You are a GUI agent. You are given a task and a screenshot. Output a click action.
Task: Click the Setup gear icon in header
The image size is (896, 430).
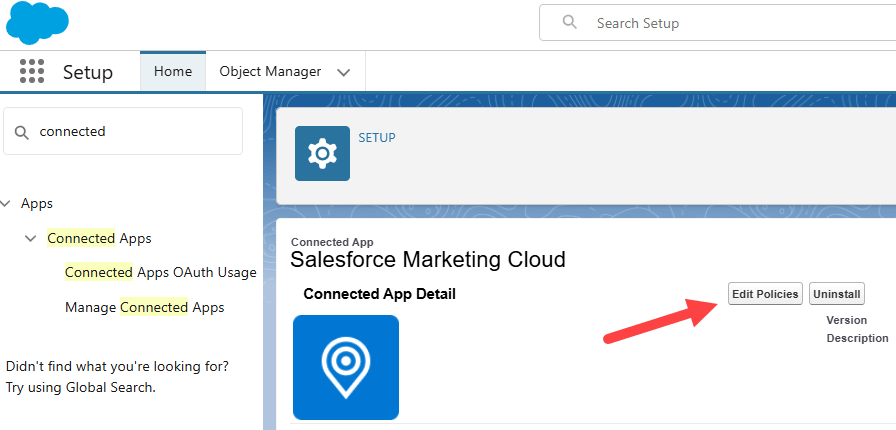322,153
